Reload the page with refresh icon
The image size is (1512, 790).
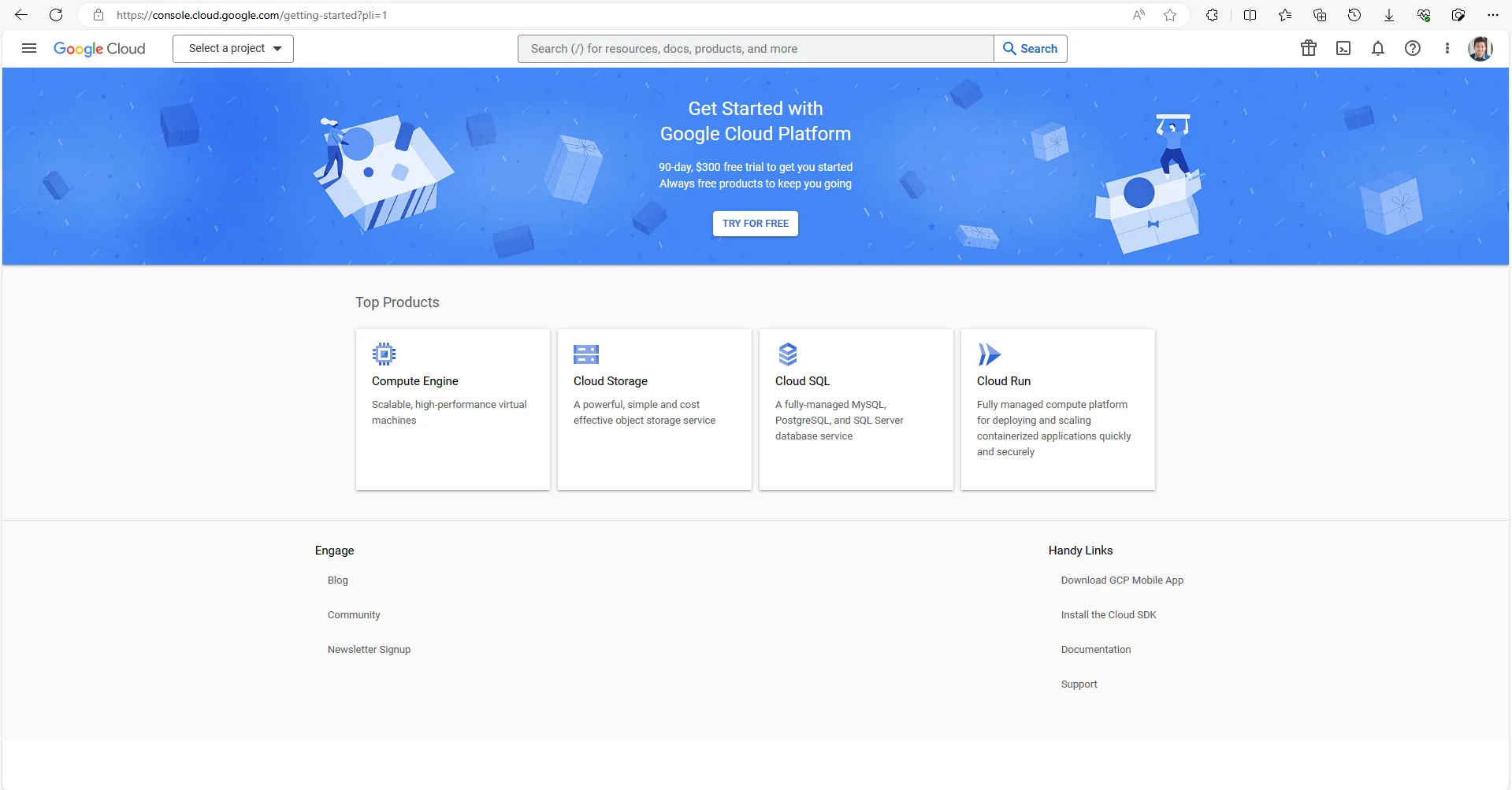56,15
